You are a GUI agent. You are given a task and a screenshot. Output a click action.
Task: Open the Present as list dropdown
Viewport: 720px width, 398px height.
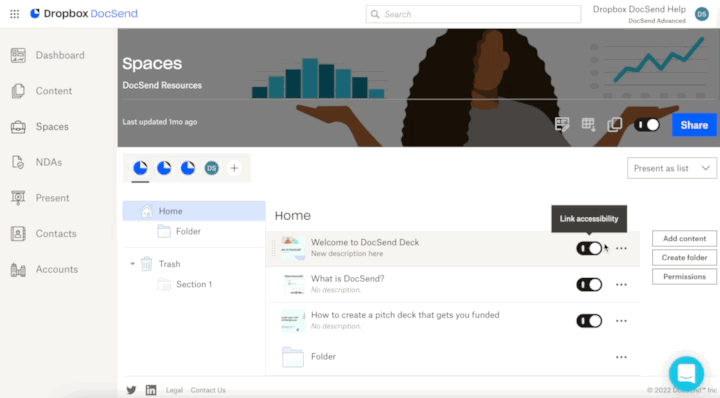[671, 168]
